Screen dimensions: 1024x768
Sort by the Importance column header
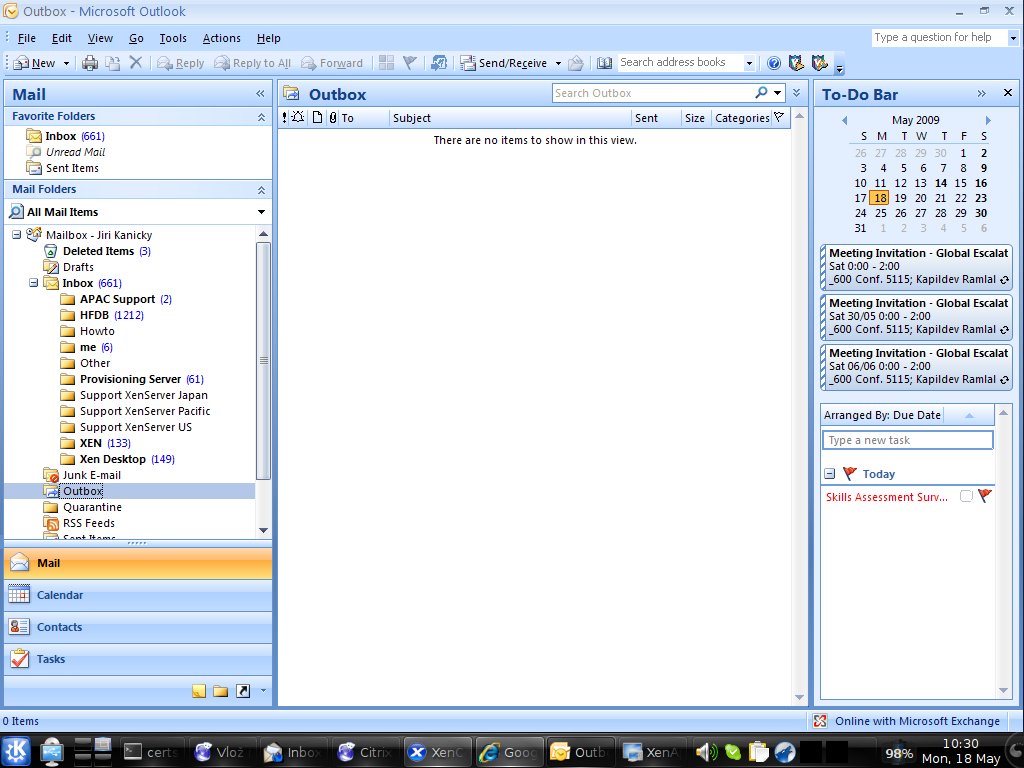284,118
